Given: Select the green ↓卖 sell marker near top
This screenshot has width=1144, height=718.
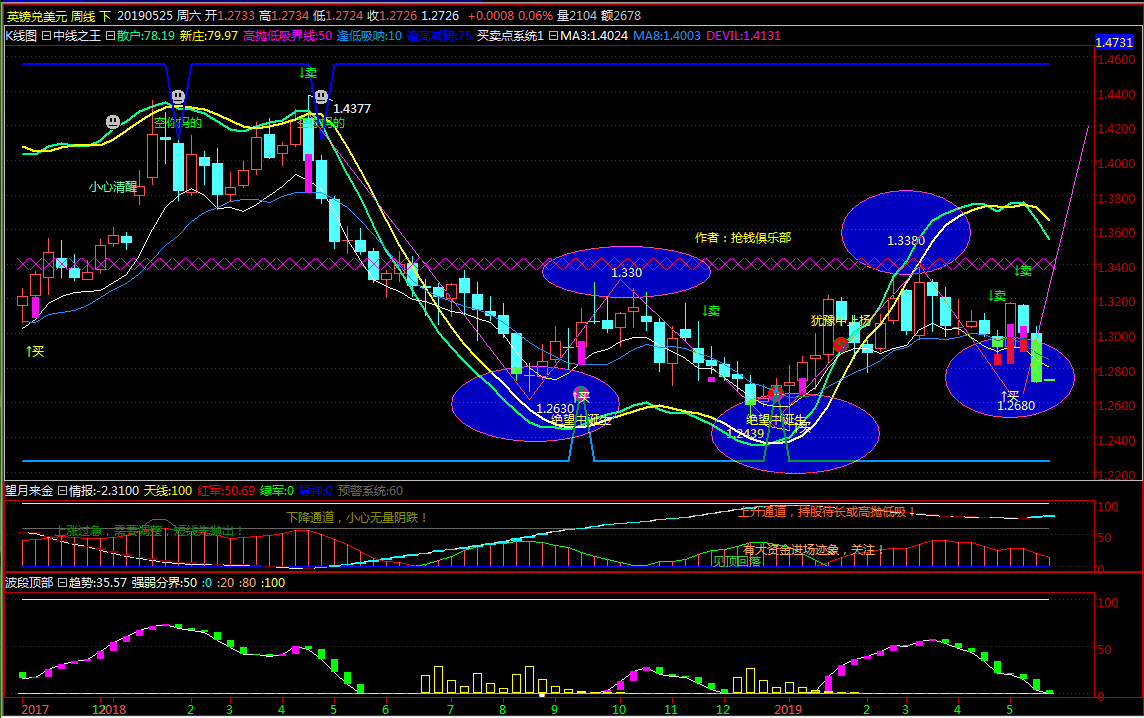Looking at the screenshot, I should [309, 73].
